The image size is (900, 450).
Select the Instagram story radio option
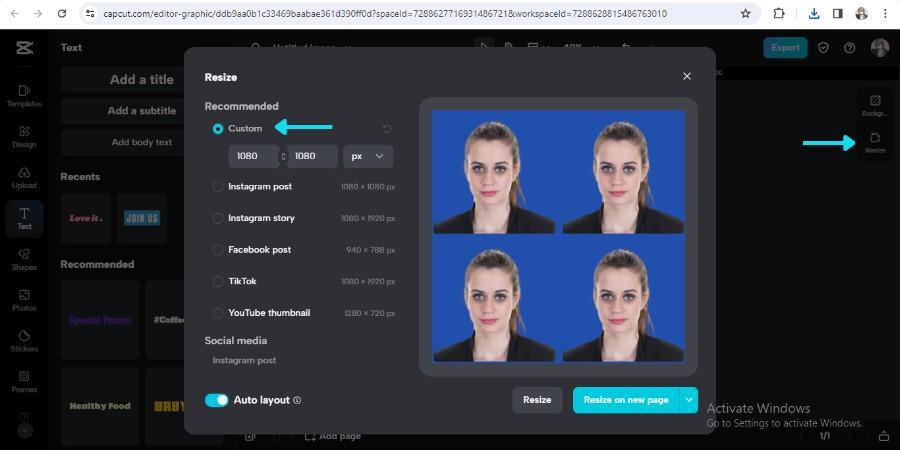(218, 218)
